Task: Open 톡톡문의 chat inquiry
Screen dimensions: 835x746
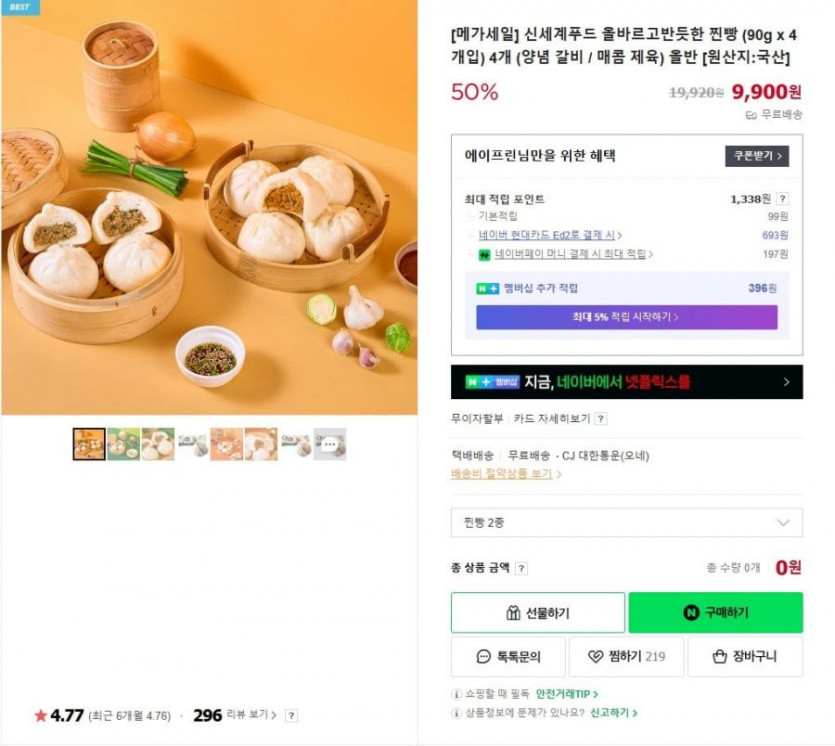Action: 508,657
